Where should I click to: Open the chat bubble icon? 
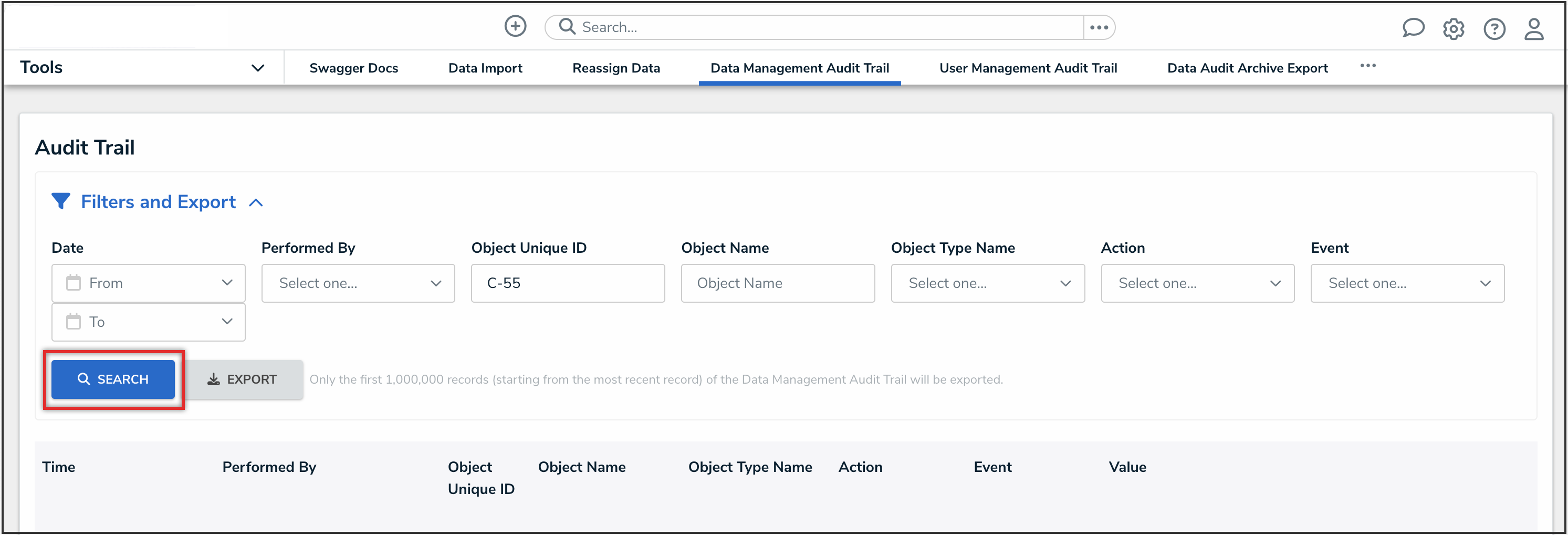click(x=1413, y=28)
